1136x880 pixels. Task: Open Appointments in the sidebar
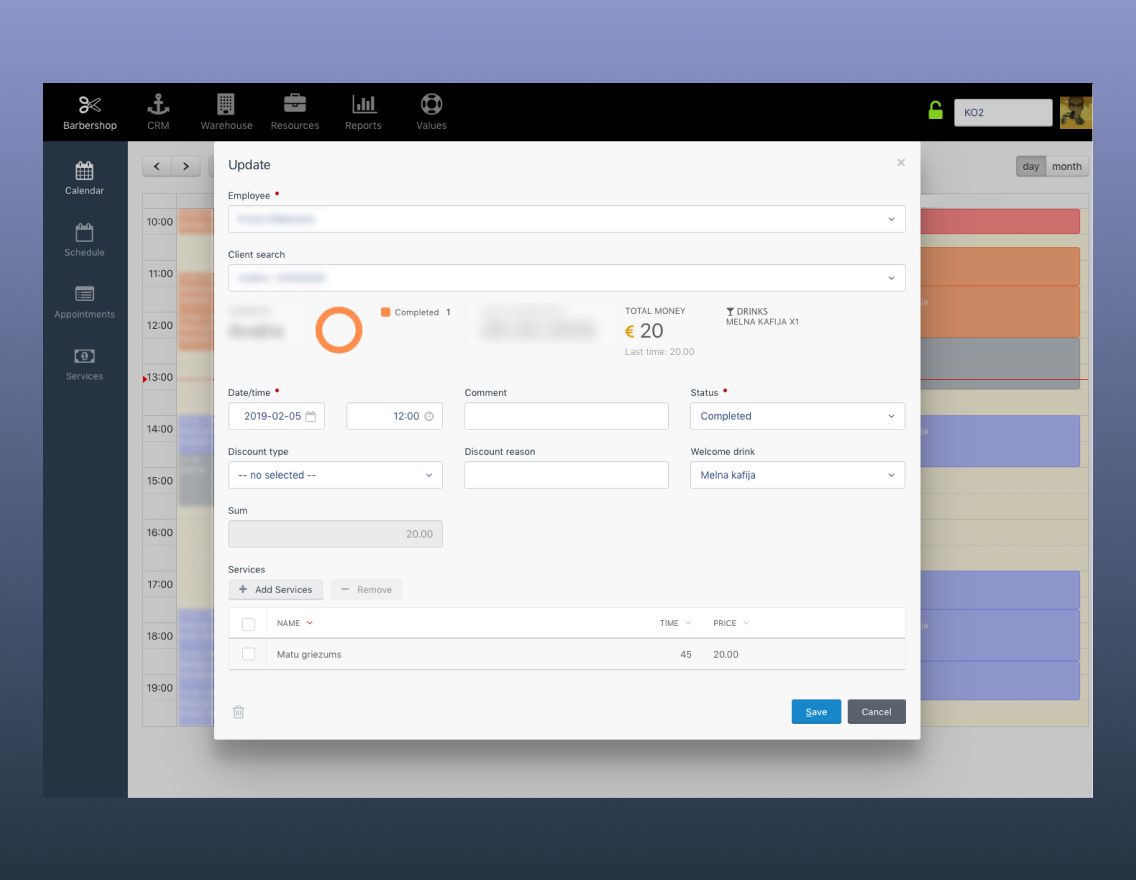(x=85, y=302)
